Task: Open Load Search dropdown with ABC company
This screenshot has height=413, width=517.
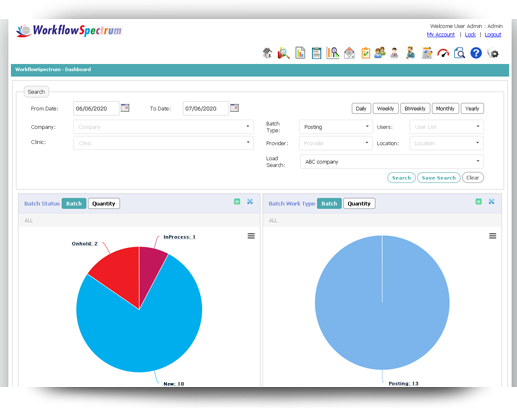Action: pyautogui.click(x=392, y=162)
